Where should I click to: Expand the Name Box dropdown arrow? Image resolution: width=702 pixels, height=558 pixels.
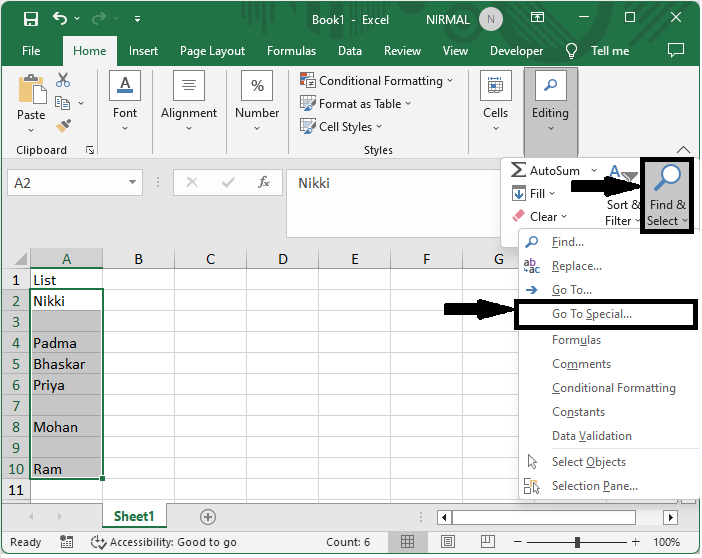coord(133,182)
